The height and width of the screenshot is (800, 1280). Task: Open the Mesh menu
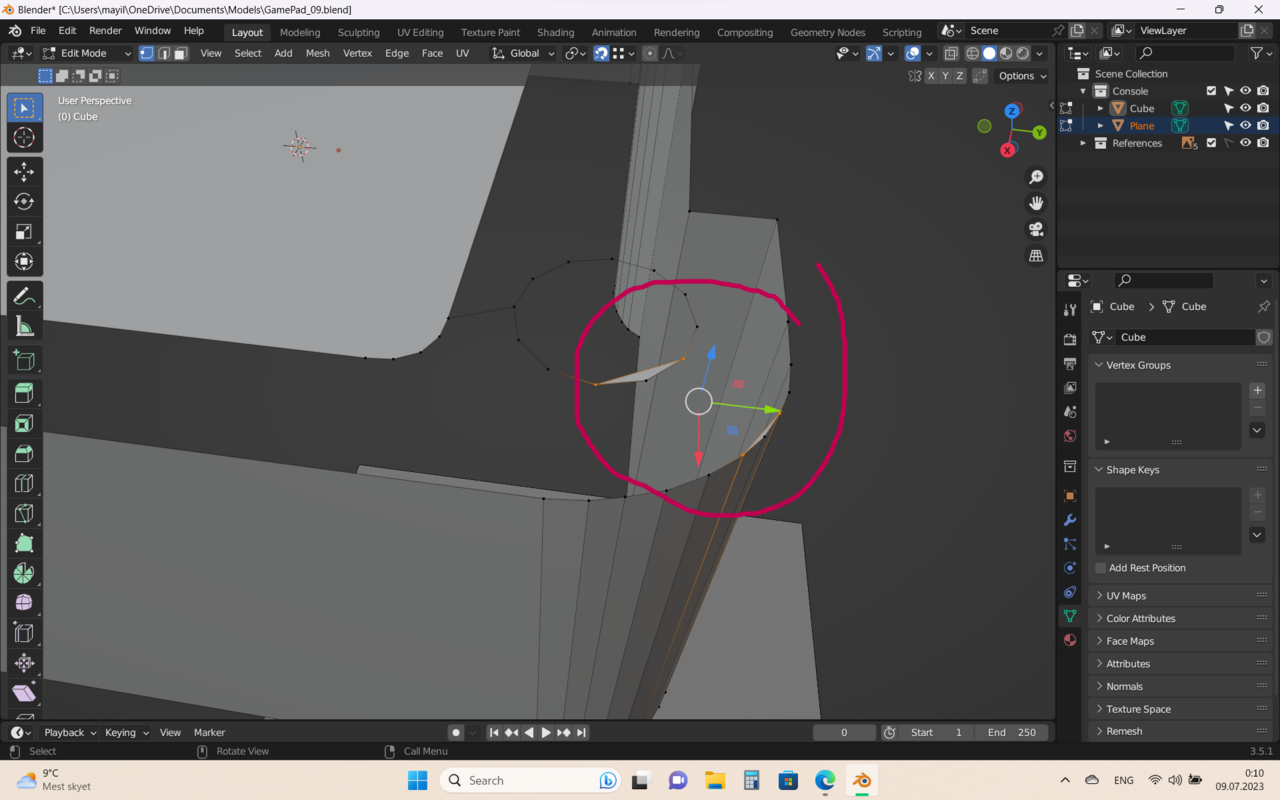click(x=317, y=53)
